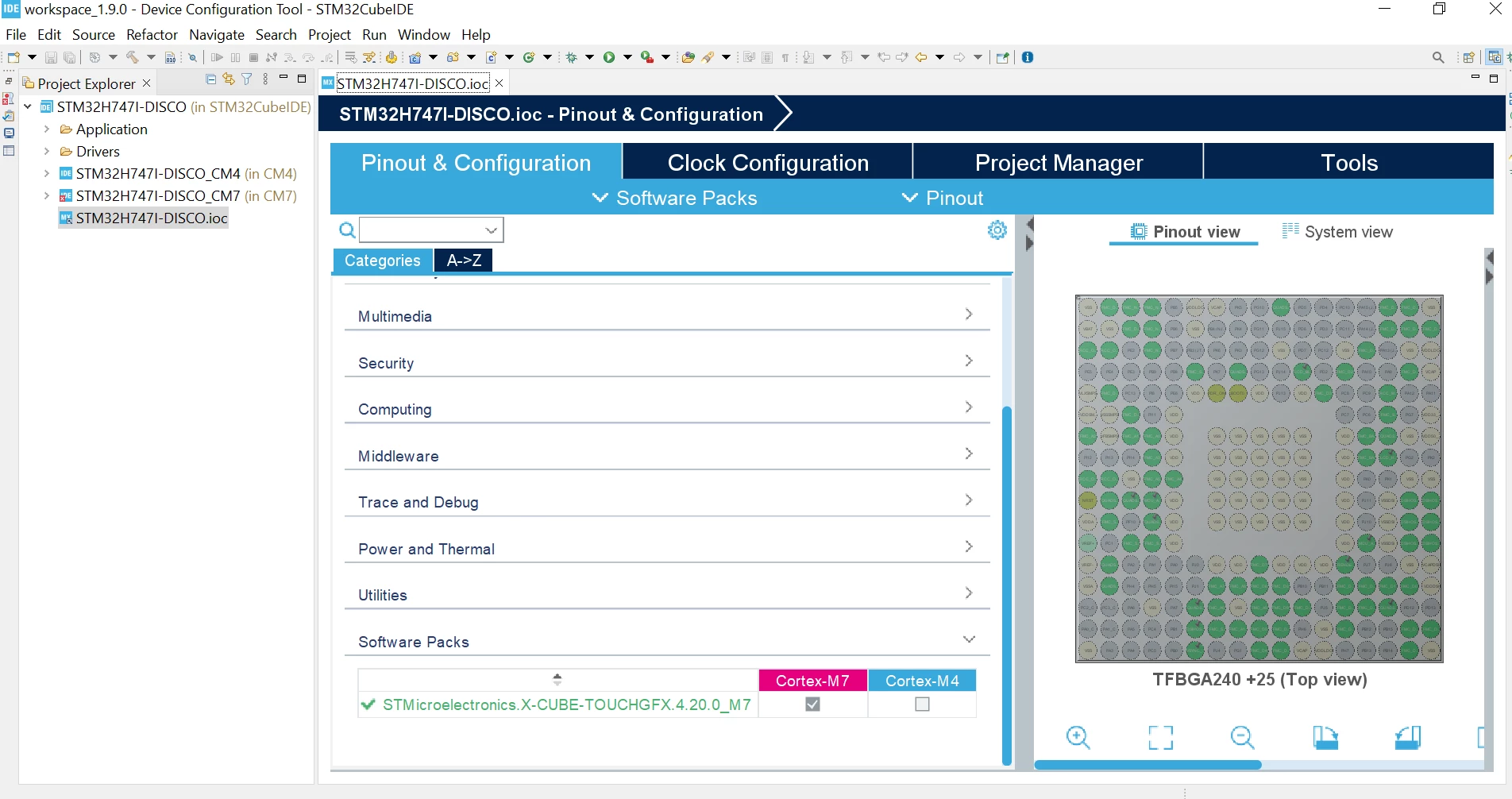Open the Navigate menu
This screenshot has width=1512, height=799.
217,35
